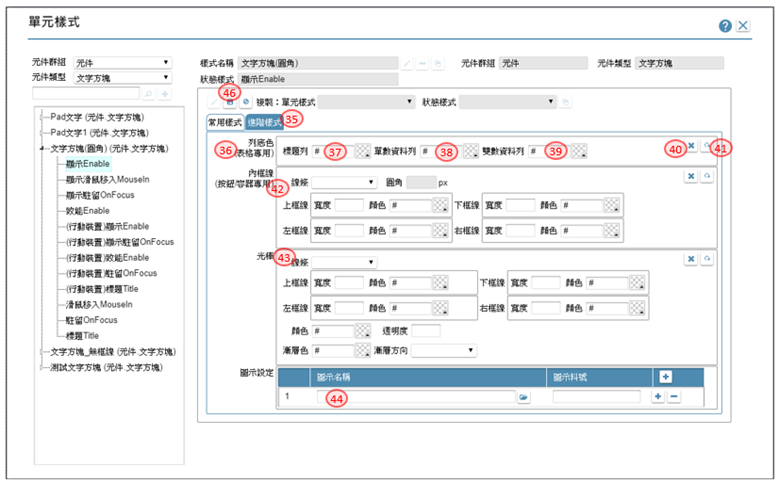Select 顯示Enable in the style tree

(87, 164)
